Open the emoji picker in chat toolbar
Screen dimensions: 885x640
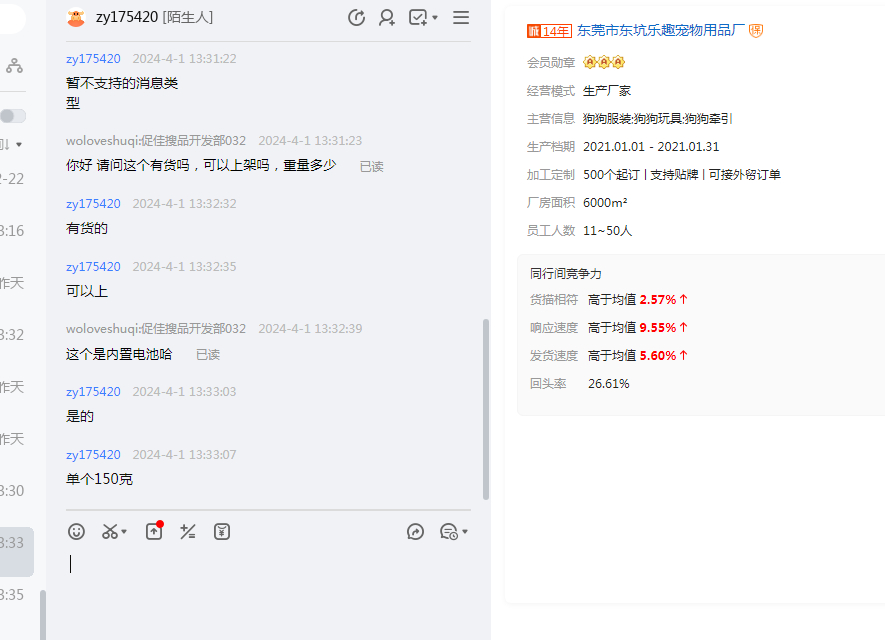coord(77,532)
